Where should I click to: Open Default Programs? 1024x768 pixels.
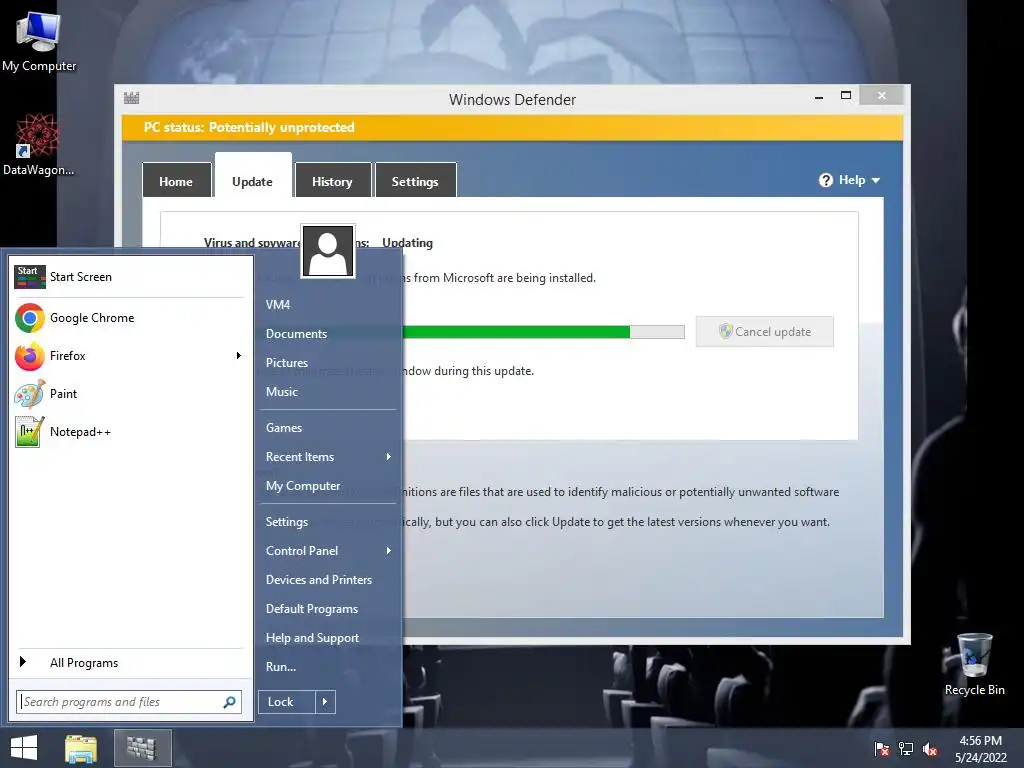click(328, 609)
